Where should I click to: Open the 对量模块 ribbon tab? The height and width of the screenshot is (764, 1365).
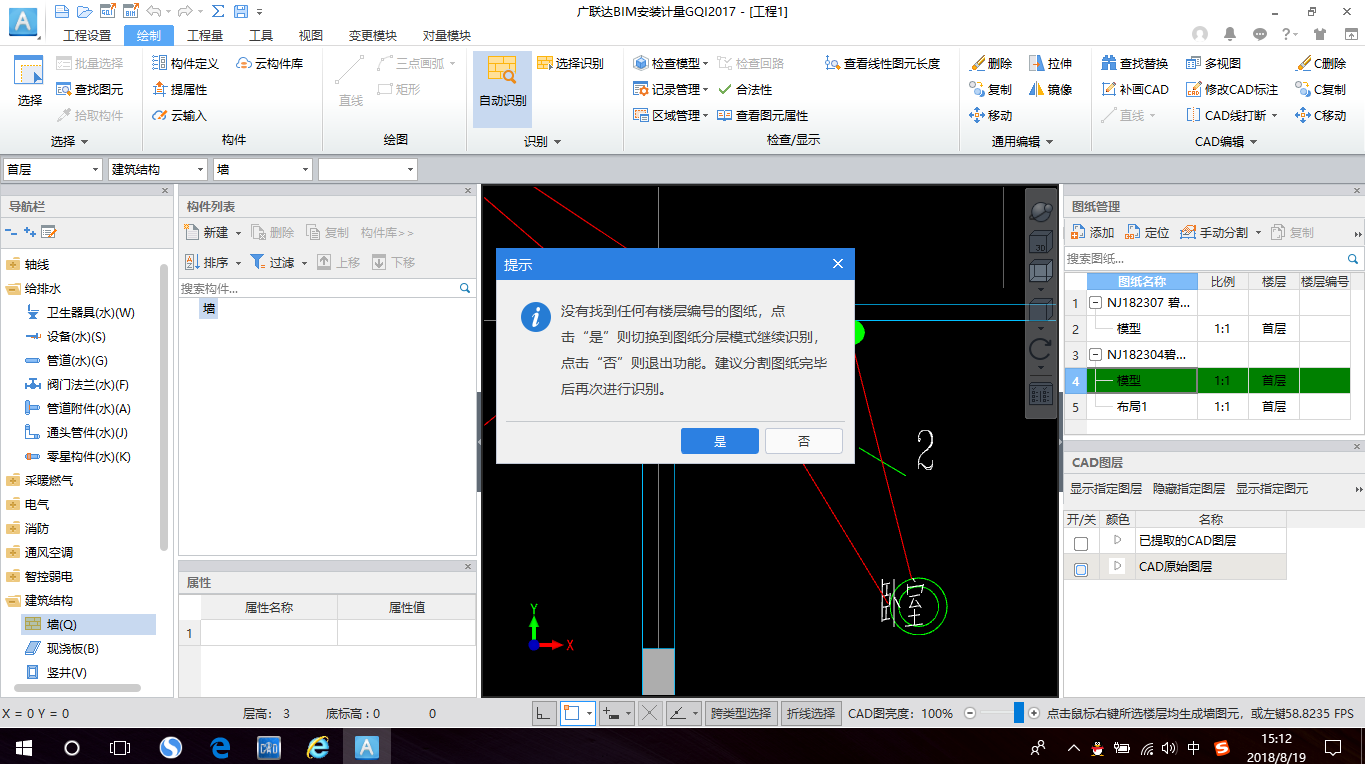pyautogui.click(x=446, y=35)
